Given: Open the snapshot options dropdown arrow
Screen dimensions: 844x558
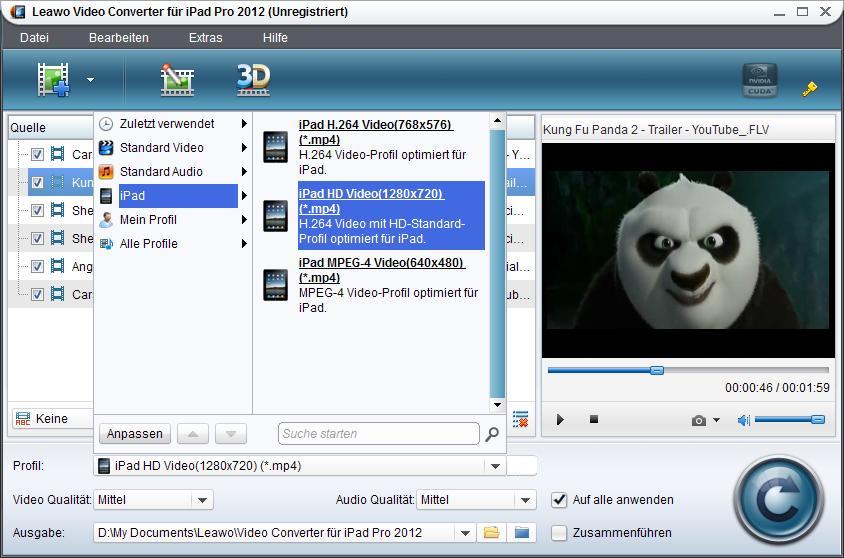Looking at the screenshot, I should 716,420.
